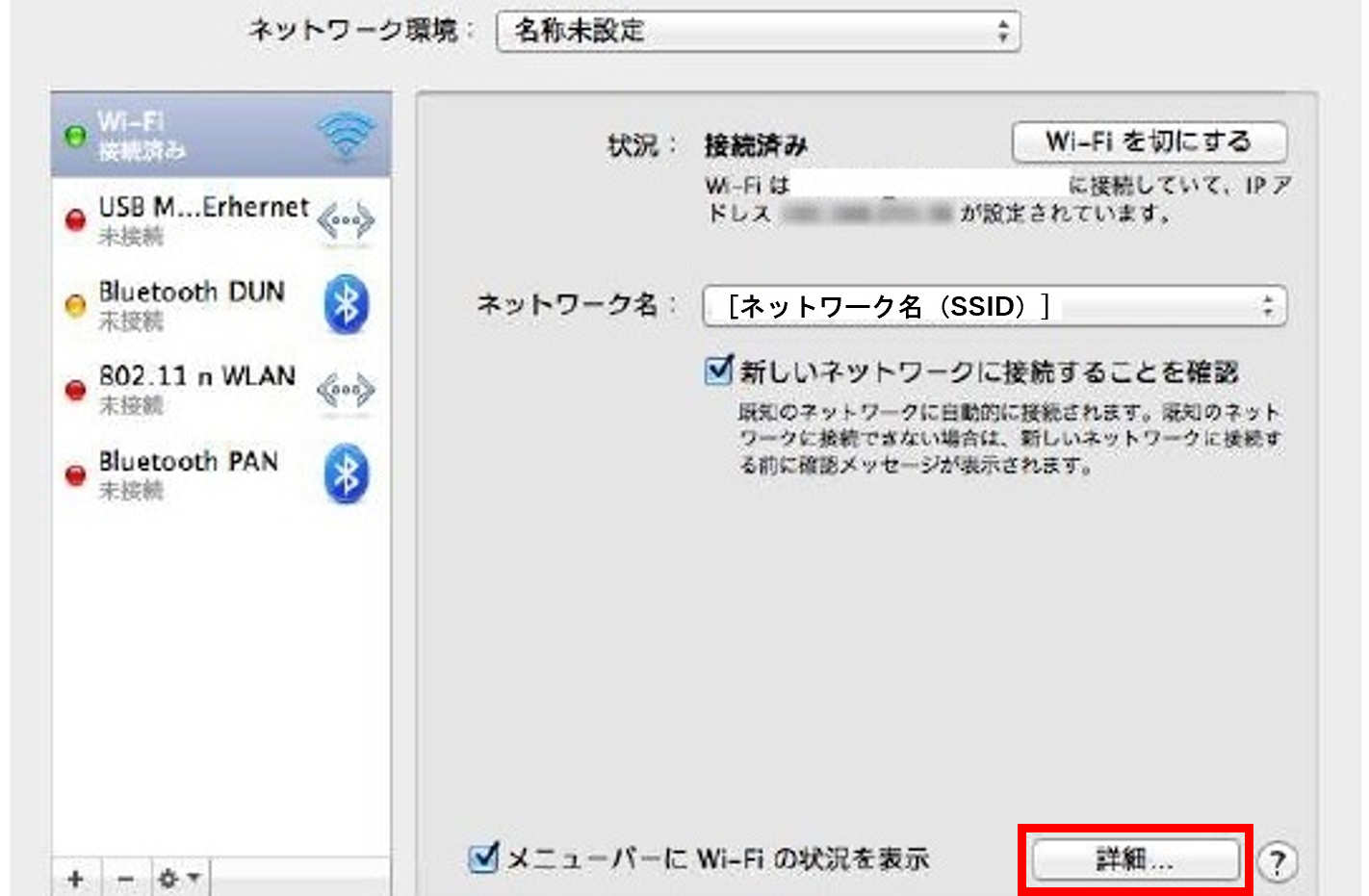This screenshot has width=1369, height=896.
Task: Open help with the question mark button
Action: 1278,861
